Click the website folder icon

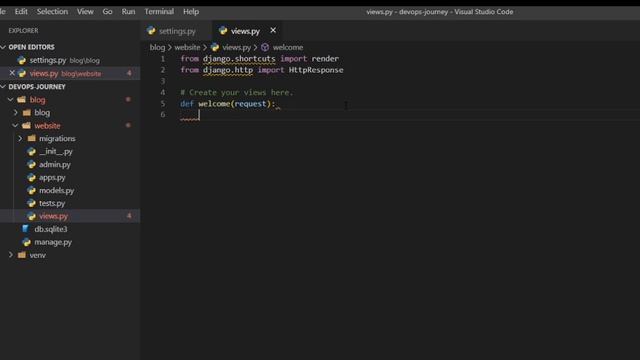[27, 126]
